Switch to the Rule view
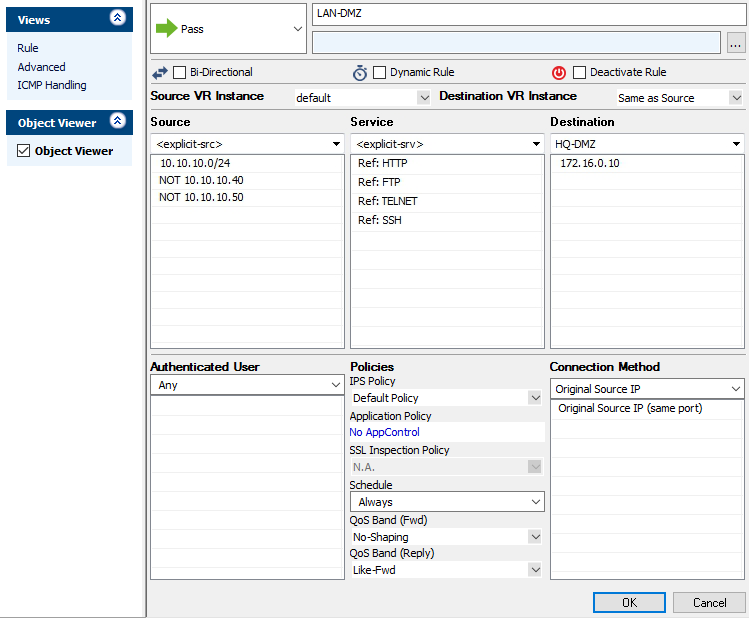Image resolution: width=749 pixels, height=619 pixels. point(28,48)
